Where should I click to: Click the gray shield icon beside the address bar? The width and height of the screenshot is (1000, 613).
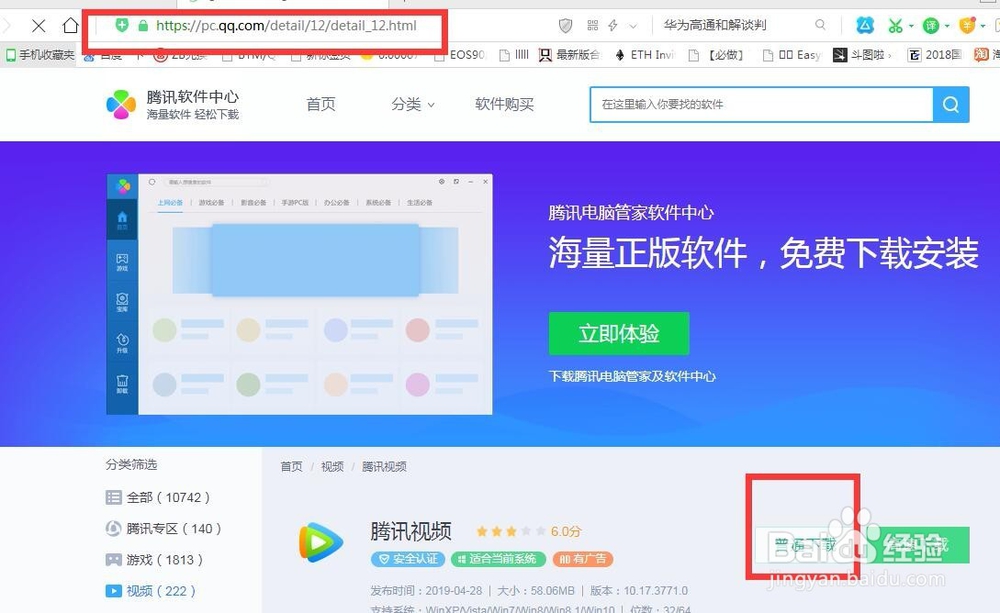click(x=565, y=26)
